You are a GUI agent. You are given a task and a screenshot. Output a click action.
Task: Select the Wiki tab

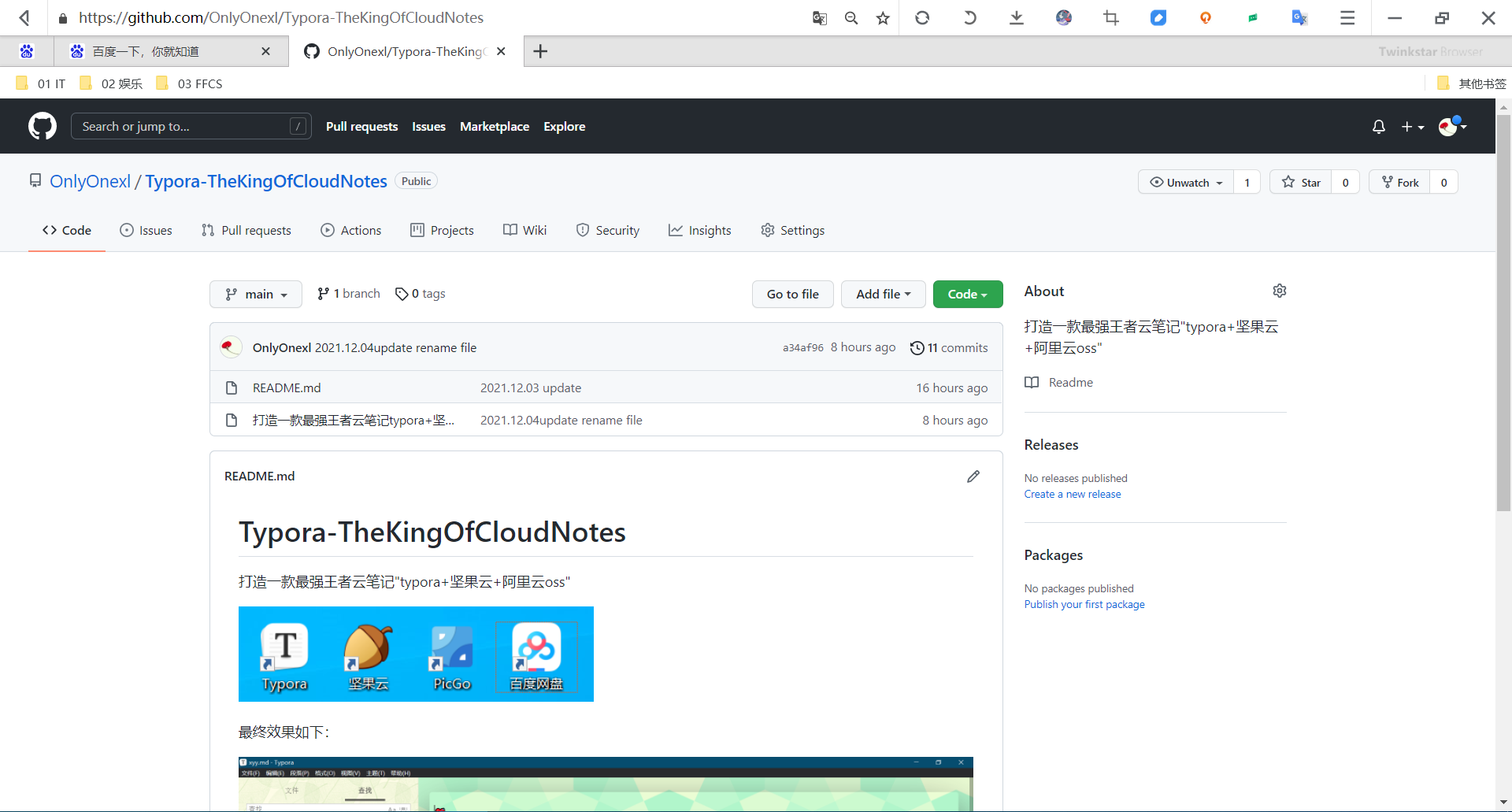(524, 230)
